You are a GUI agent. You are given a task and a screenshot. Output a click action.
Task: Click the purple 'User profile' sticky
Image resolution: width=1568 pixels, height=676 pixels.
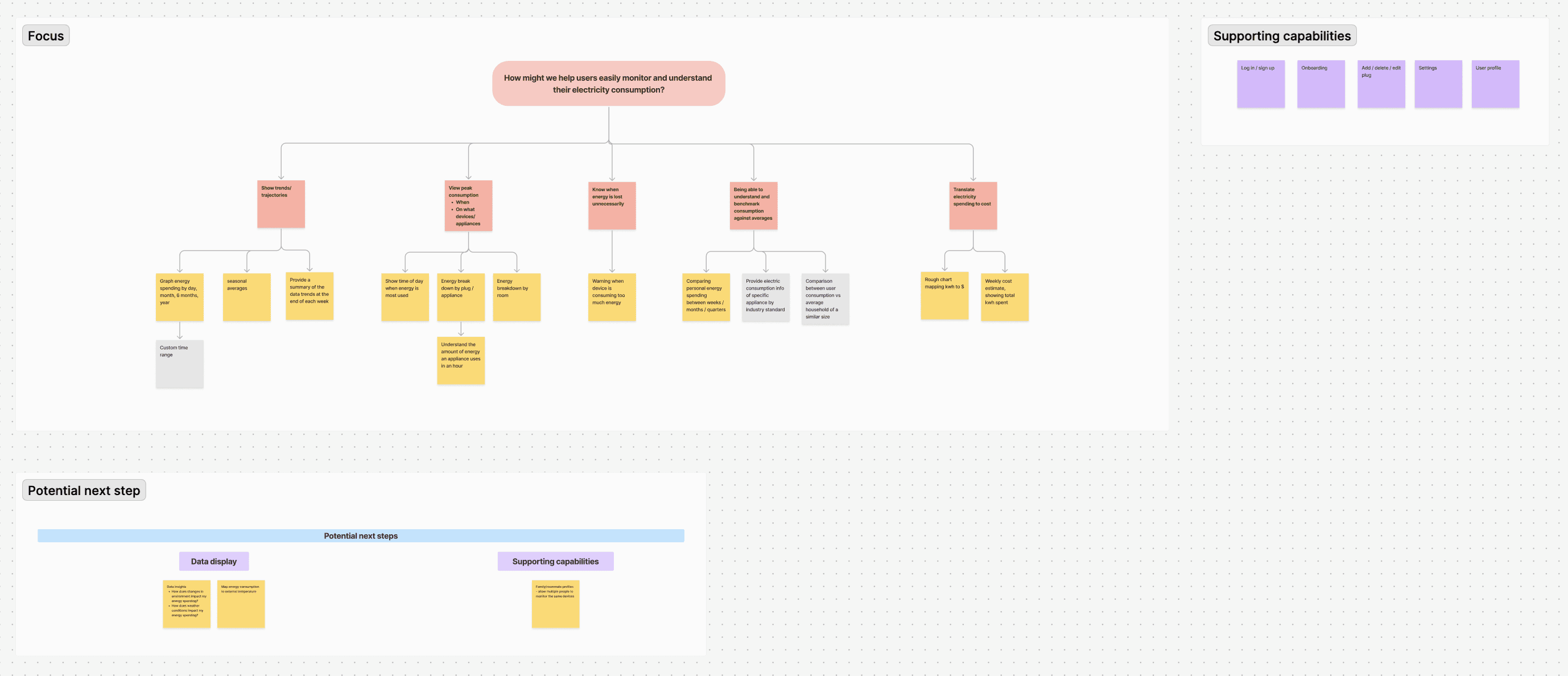pyautogui.click(x=1495, y=84)
